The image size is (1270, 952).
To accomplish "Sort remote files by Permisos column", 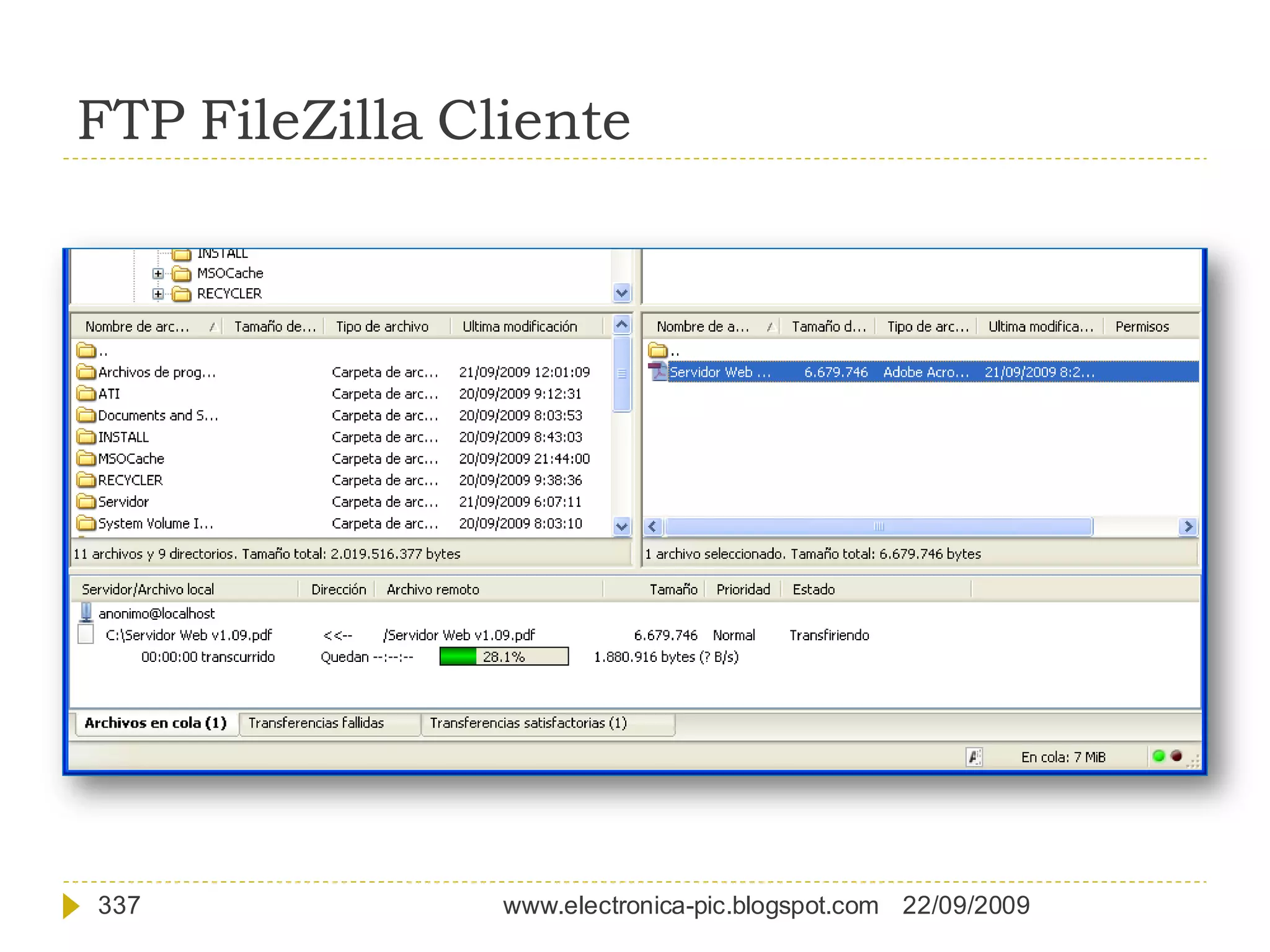I will click(1152, 327).
